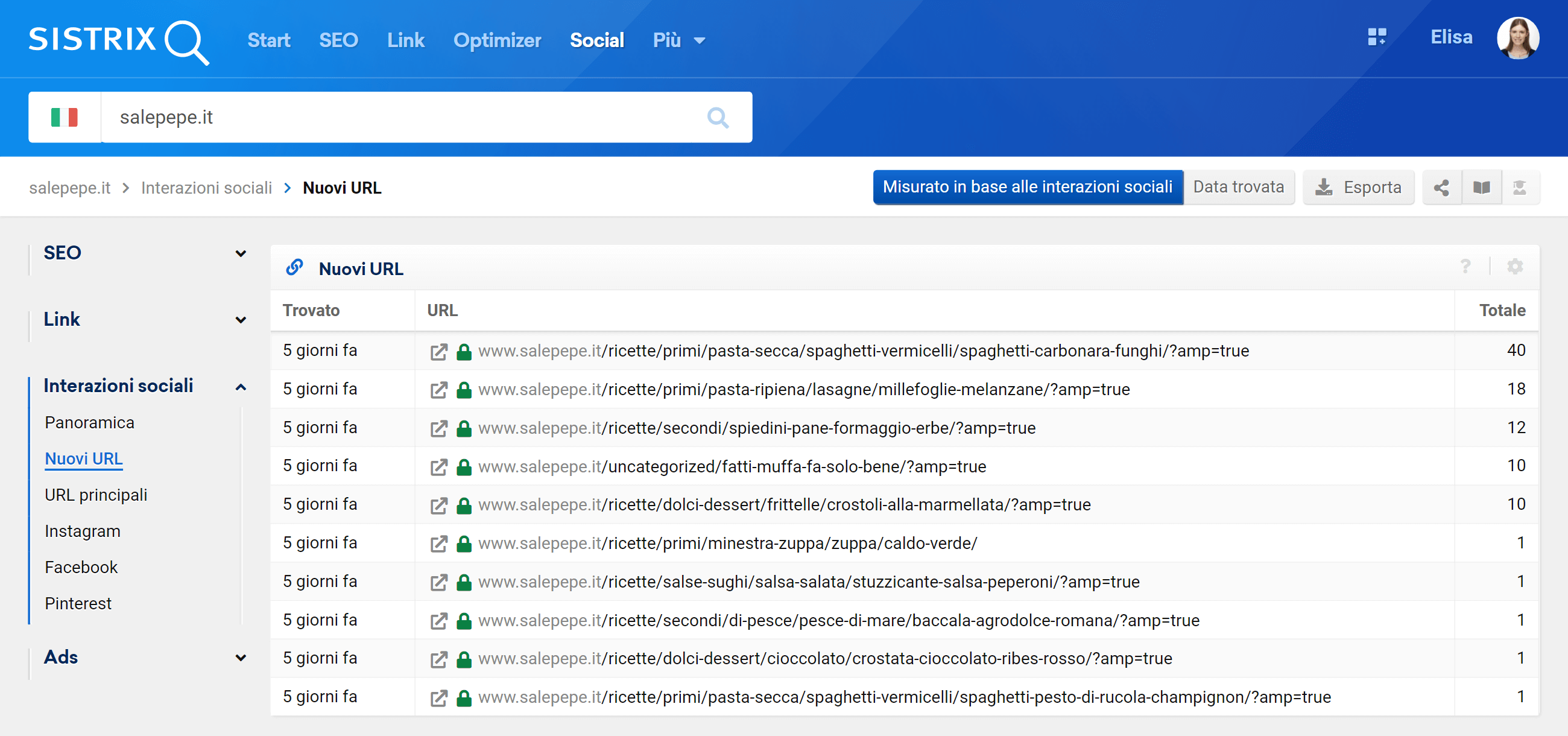The image size is (1568, 736).
Task: Open the Più dropdown menu
Action: [678, 40]
